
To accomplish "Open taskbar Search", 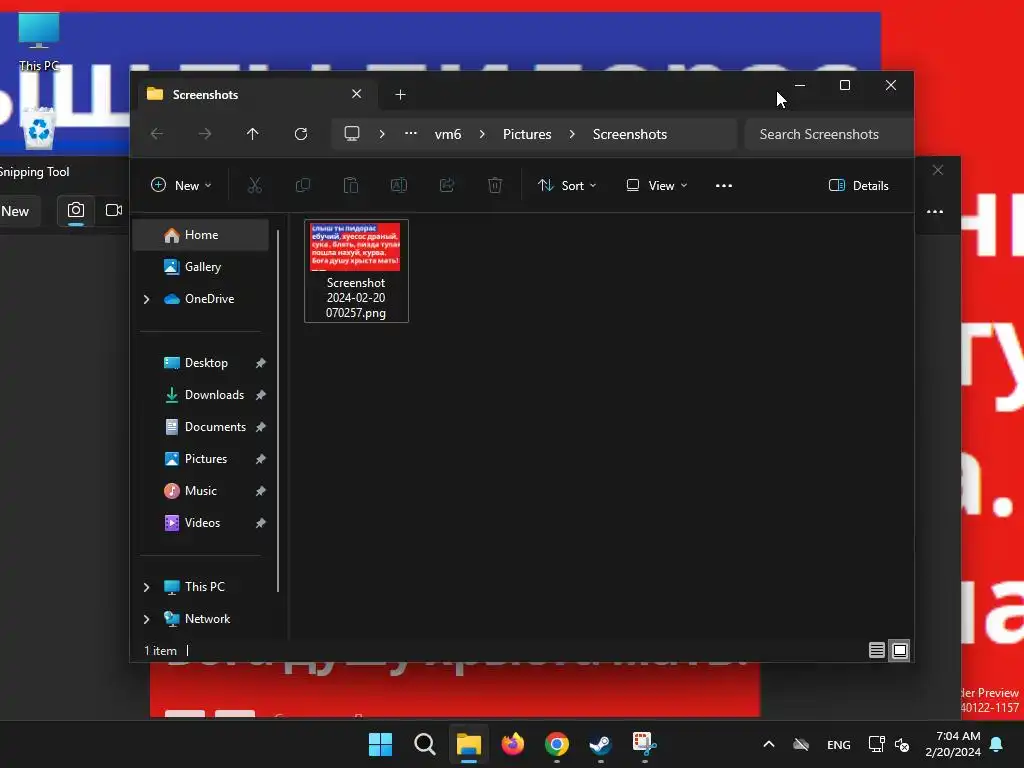I will point(424,744).
